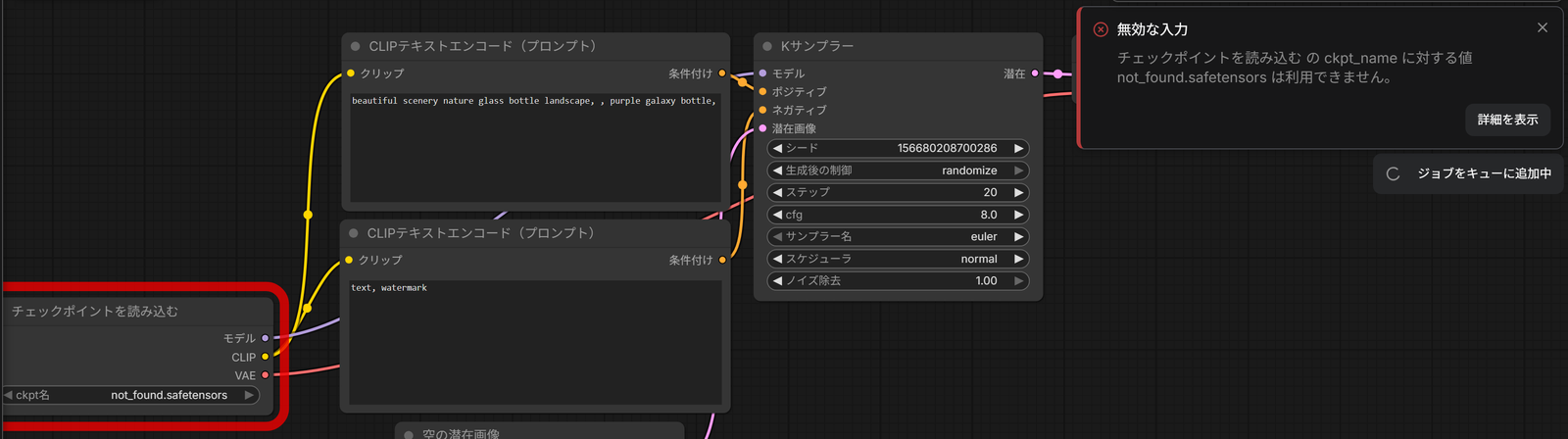Click the negative prompt text area 'text, watermark'
The height and width of the screenshot is (439, 1568).
pos(535,342)
